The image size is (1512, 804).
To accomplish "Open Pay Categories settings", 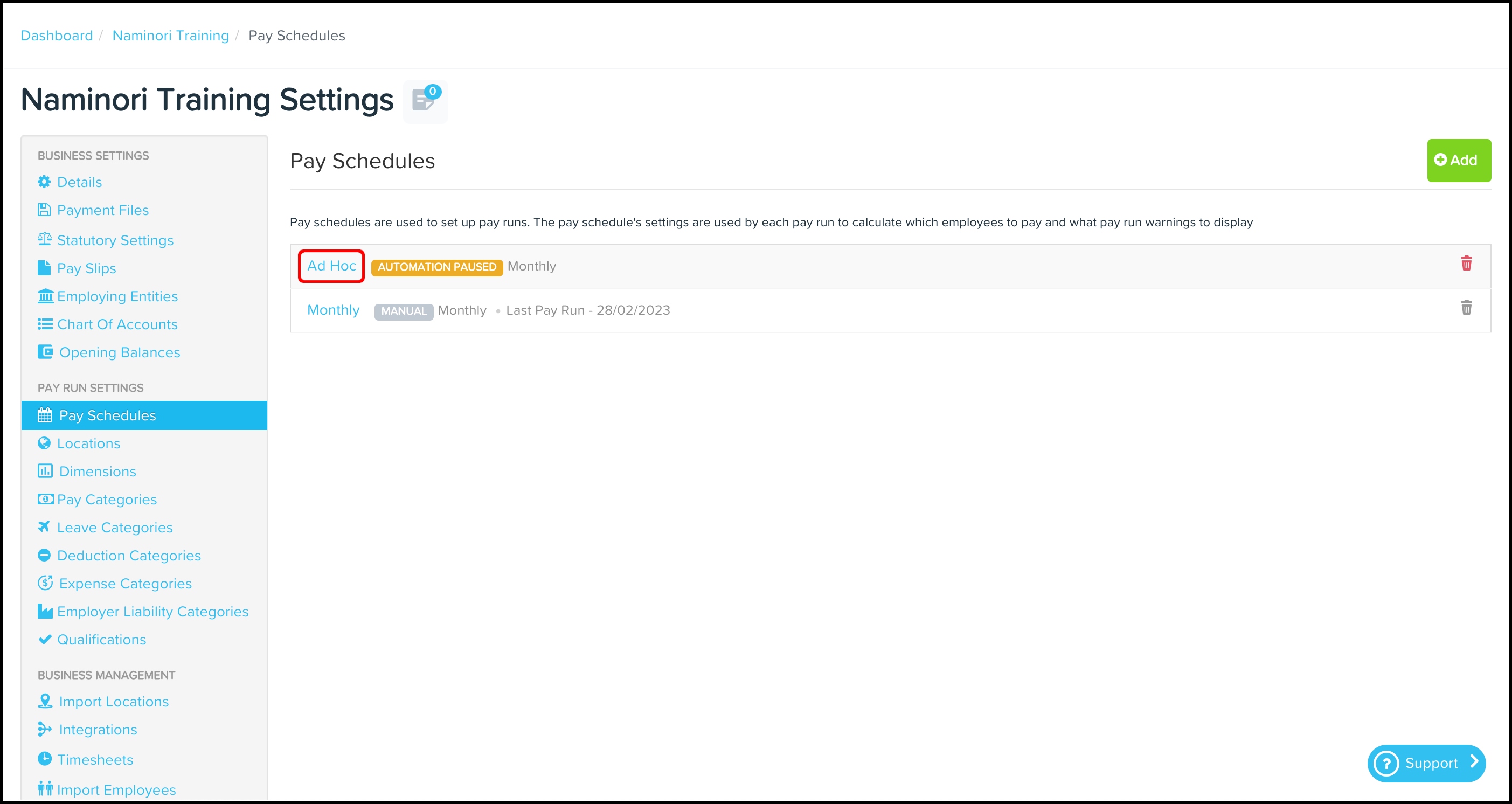I will (107, 500).
